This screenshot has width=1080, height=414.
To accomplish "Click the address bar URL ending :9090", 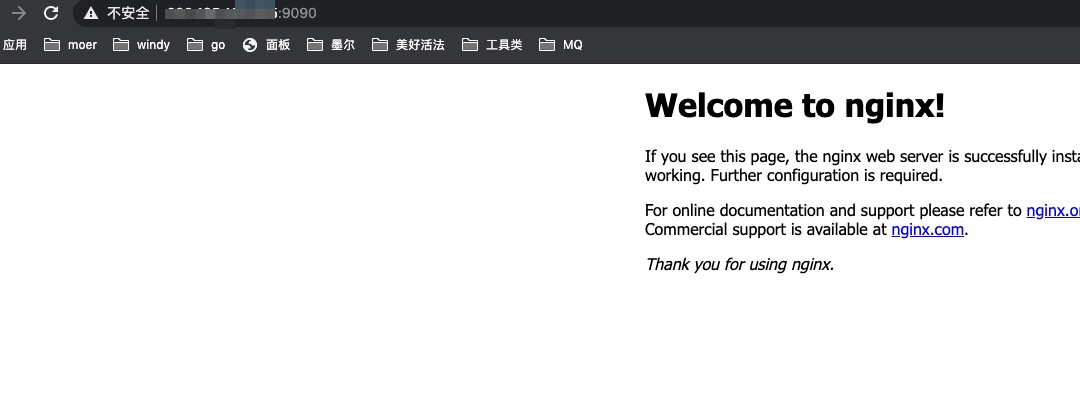I will pyautogui.click(x=241, y=12).
